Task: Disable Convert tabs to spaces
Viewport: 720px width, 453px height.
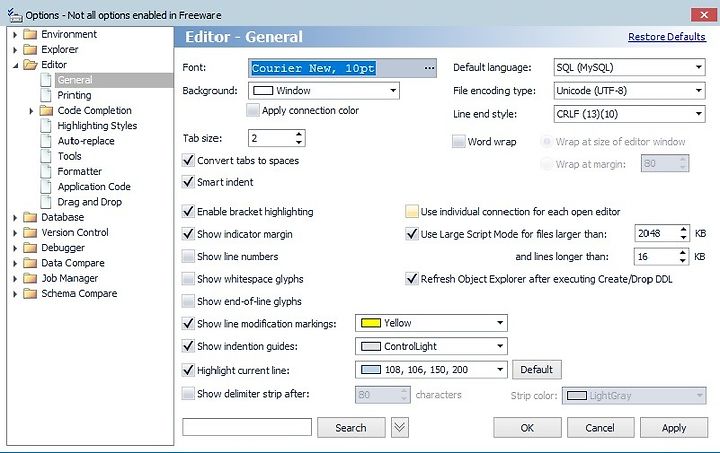Action: [x=188, y=160]
